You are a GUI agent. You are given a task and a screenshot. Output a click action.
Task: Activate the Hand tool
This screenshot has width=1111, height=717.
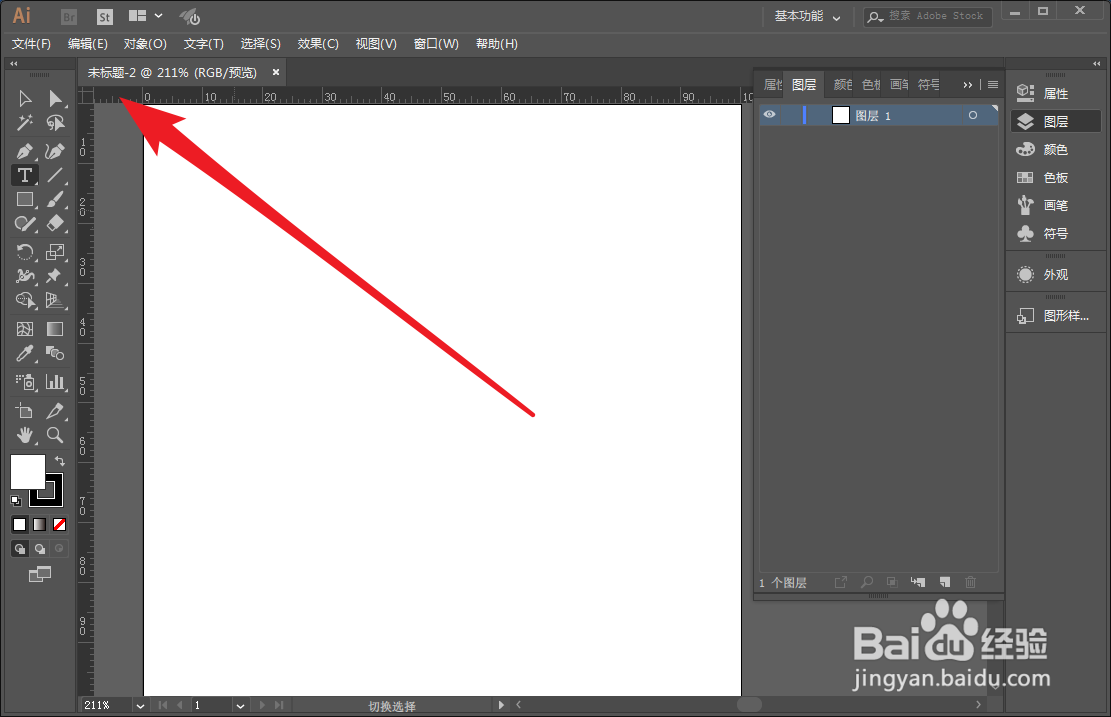(x=25, y=435)
